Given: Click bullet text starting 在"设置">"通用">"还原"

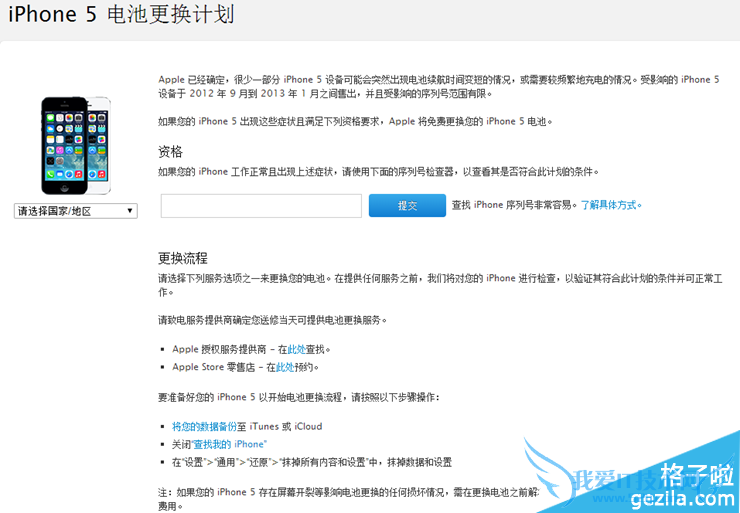Looking at the screenshot, I should point(312,463).
